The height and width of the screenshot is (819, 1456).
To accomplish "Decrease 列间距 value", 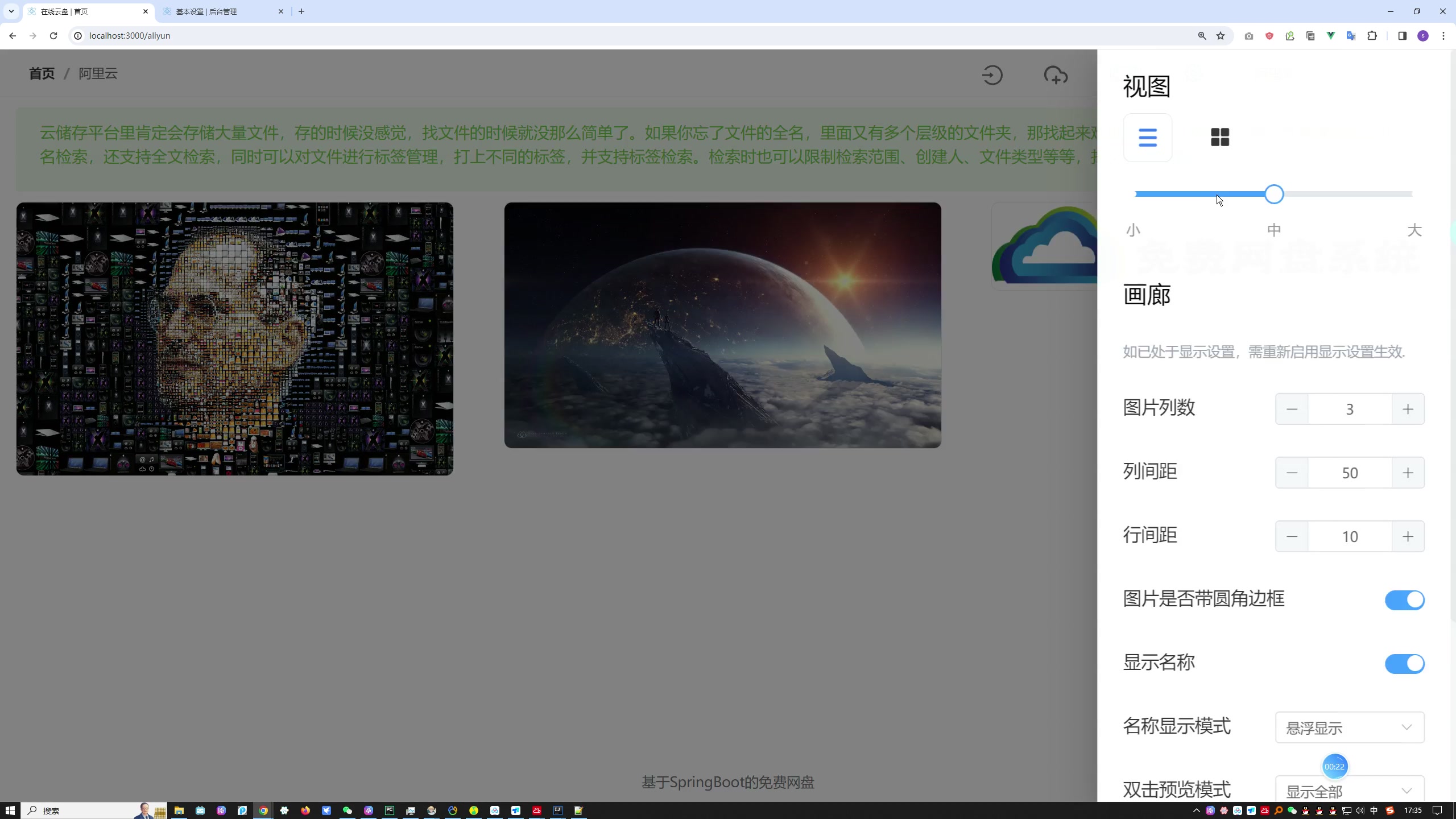I will click(1292, 473).
